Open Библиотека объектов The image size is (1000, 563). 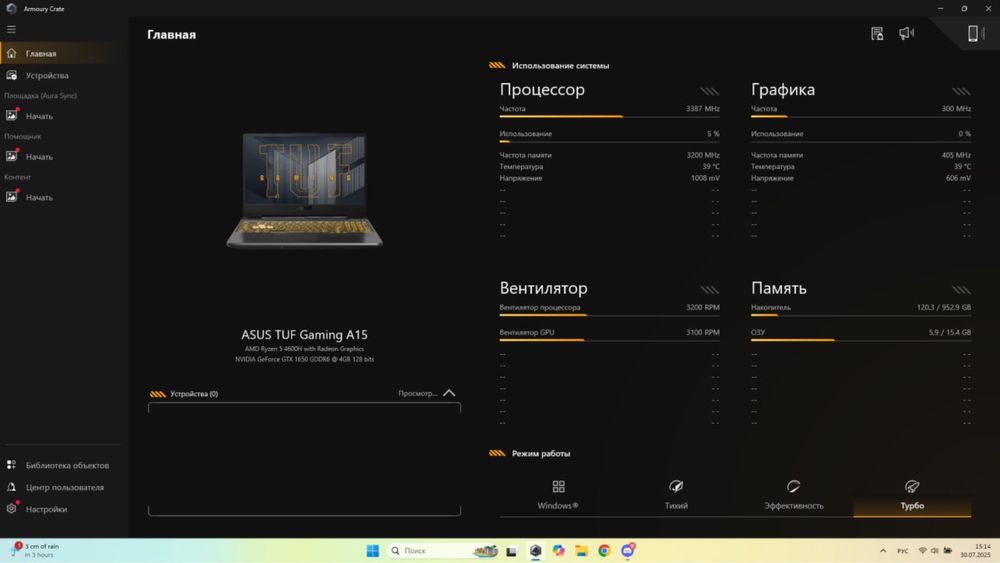tap(62, 465)
